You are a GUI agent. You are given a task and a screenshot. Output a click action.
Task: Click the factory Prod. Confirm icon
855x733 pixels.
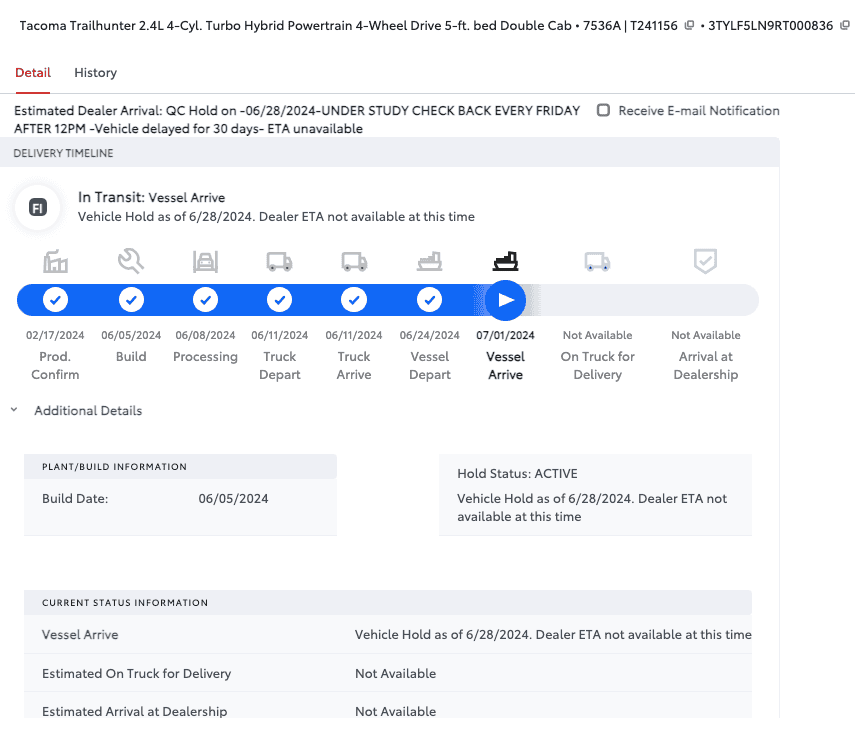(56, 262)
